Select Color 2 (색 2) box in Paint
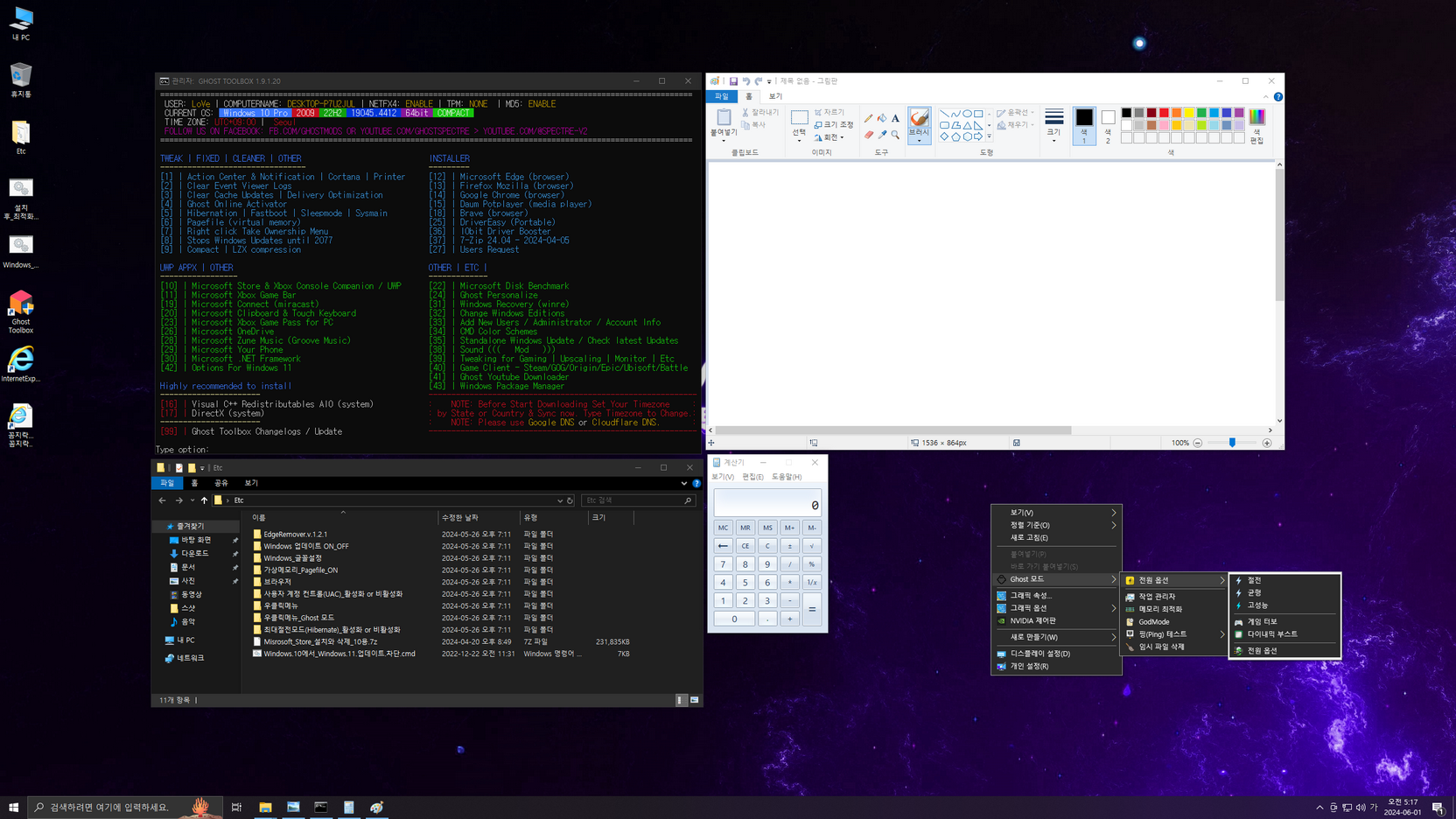This screenshot has height=819, width=1456. coord(1108,126)
